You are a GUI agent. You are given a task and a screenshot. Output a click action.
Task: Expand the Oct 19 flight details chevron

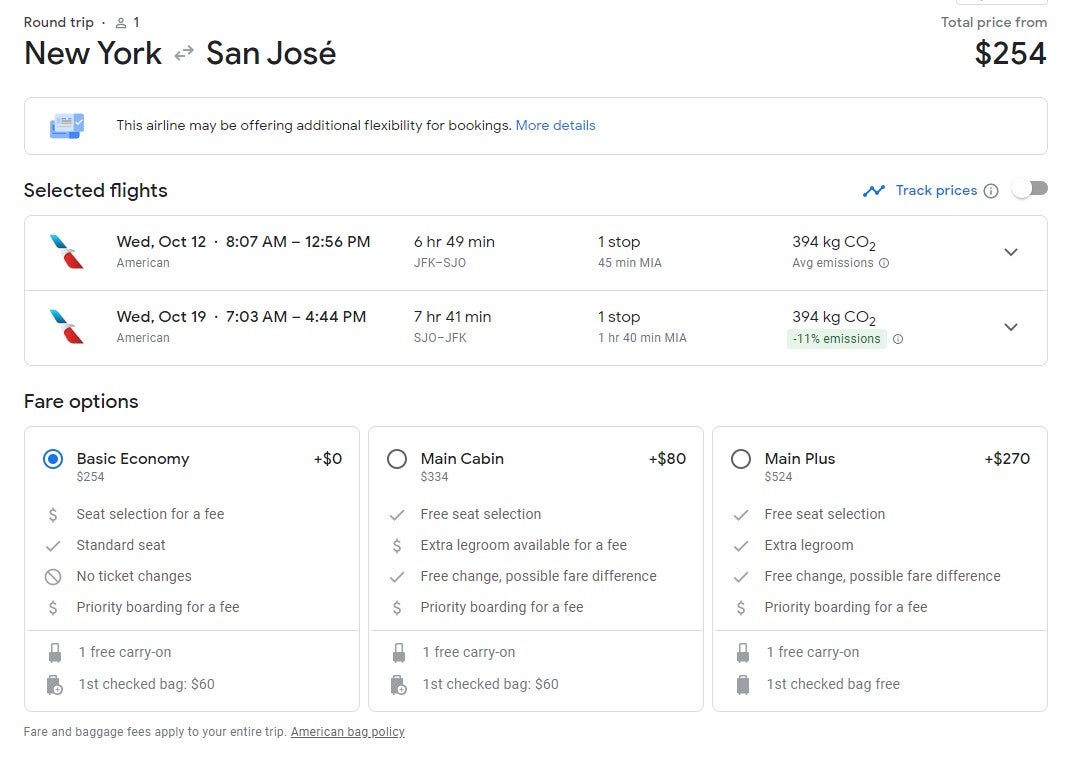(1011, 327)
